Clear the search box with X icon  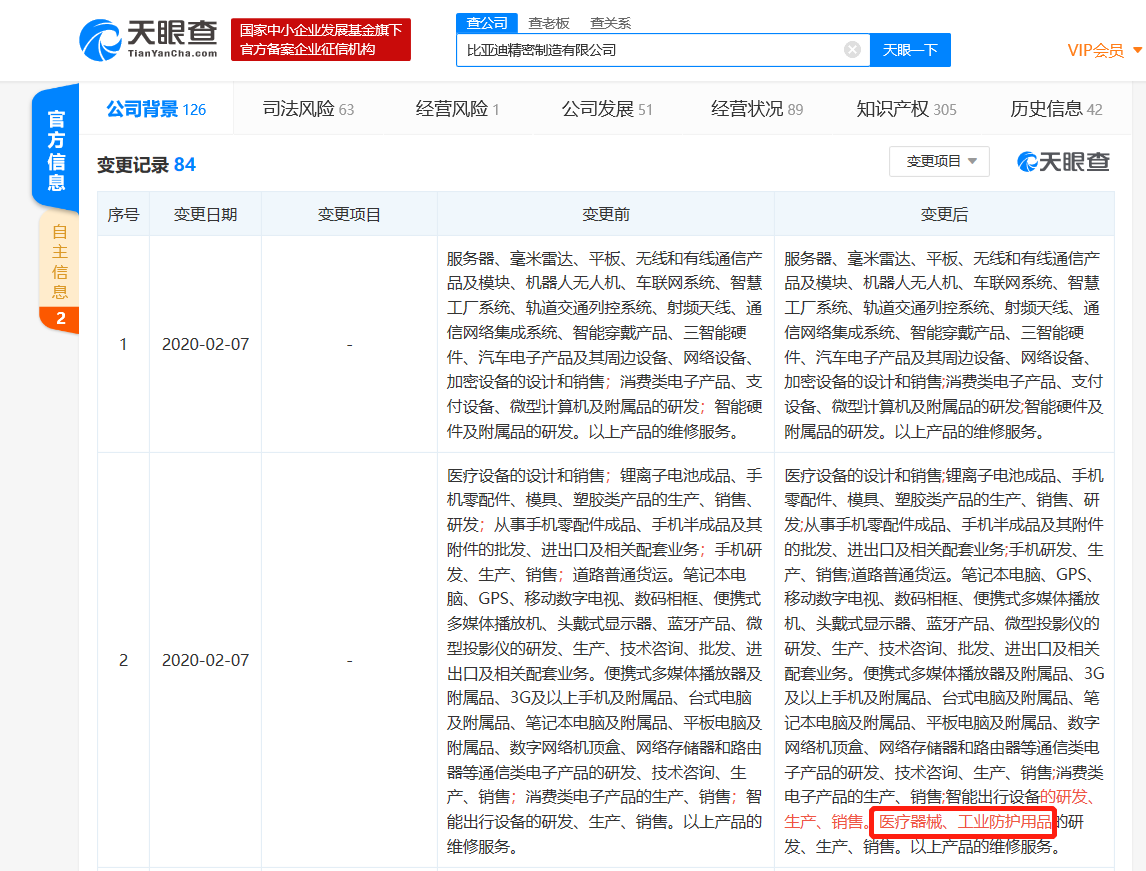(x=852, y=50)
